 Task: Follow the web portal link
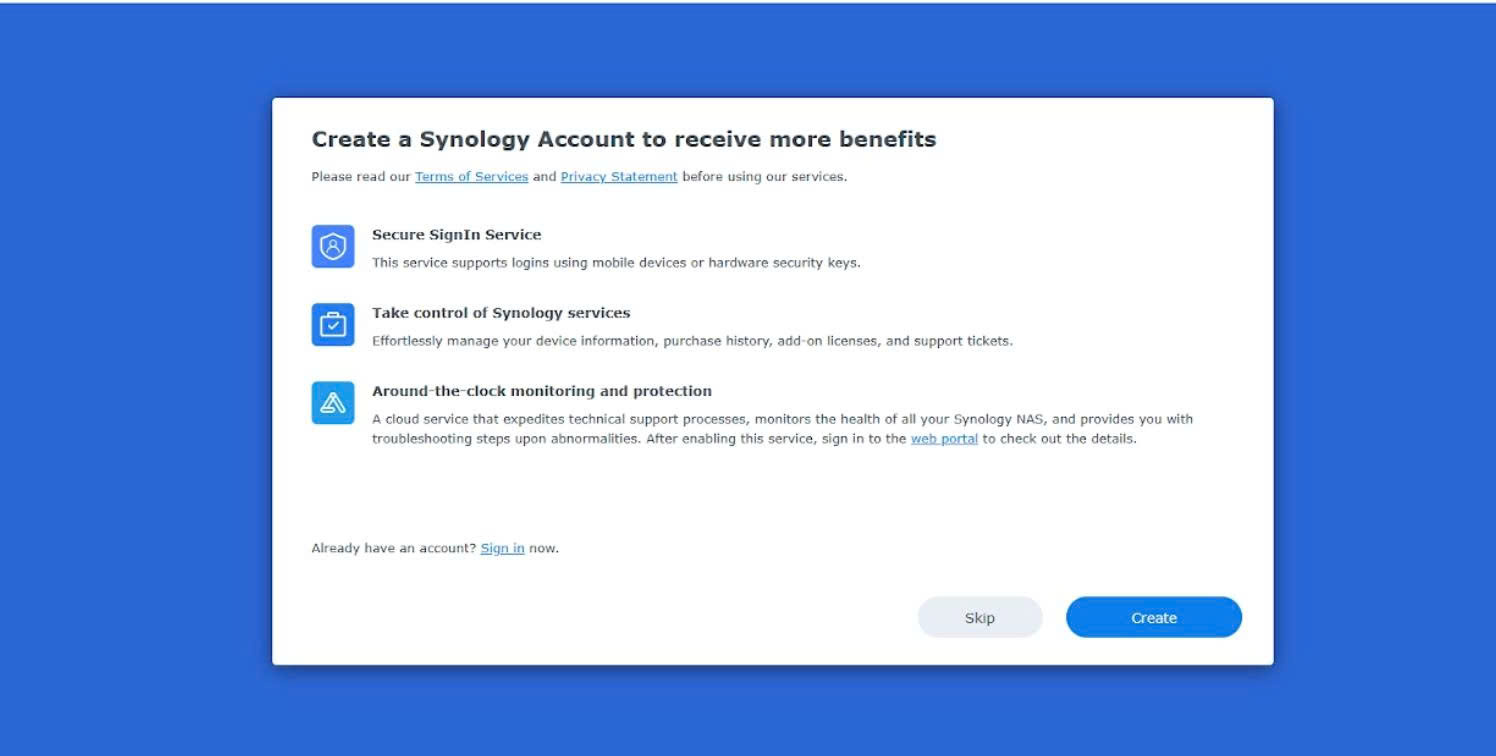tap(944, 439)
